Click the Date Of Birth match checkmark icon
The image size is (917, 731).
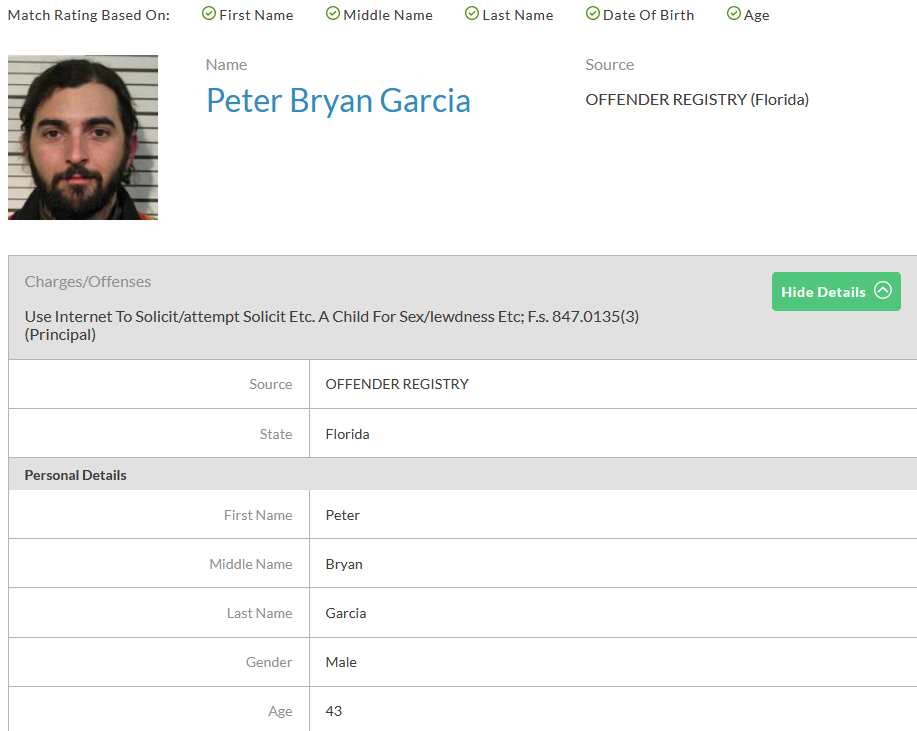click(x=593, y=14)
